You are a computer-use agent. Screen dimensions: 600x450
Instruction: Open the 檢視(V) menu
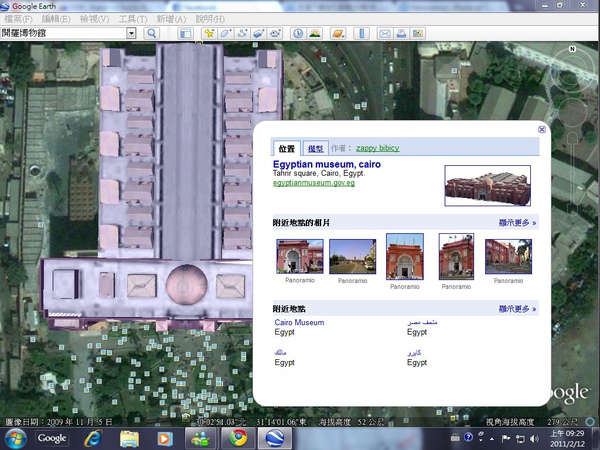95,19
